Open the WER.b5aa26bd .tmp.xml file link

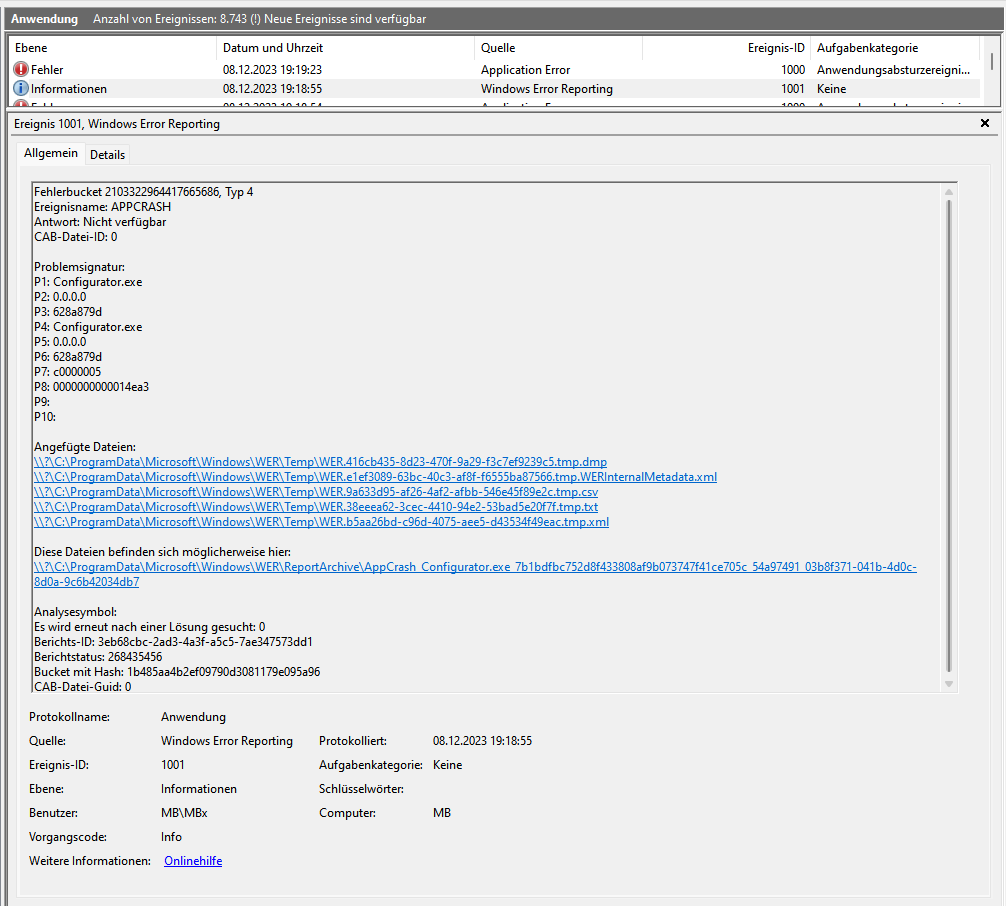click(321, 522)
